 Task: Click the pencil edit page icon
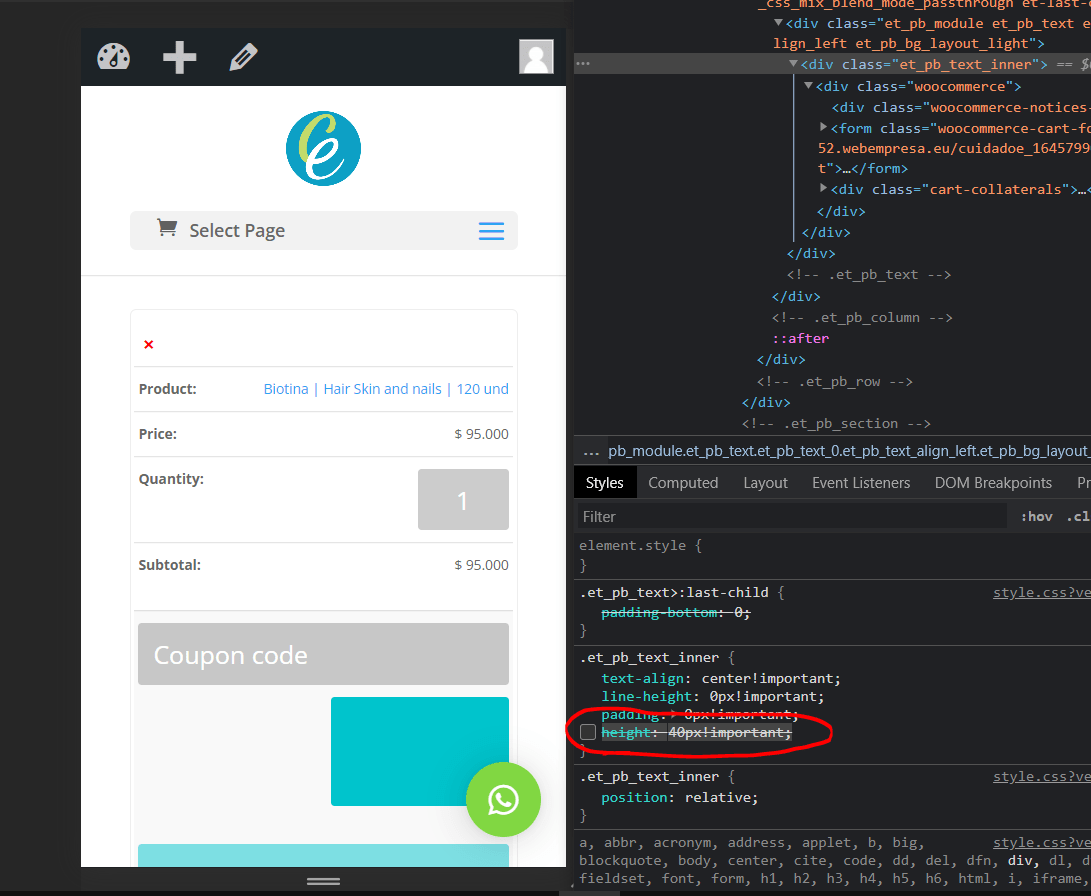[244, 57]
